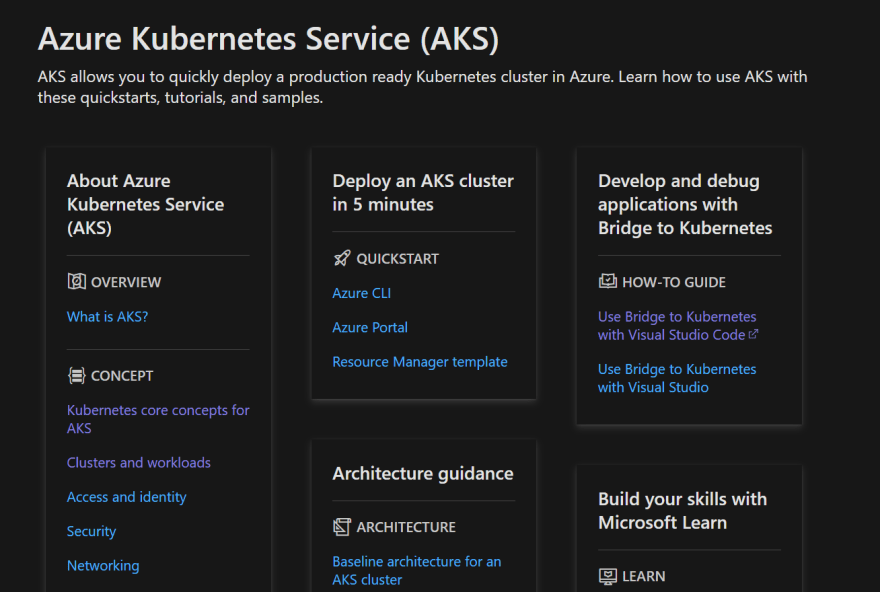Click the OVERVIEW section label

[x=126, y=282]
